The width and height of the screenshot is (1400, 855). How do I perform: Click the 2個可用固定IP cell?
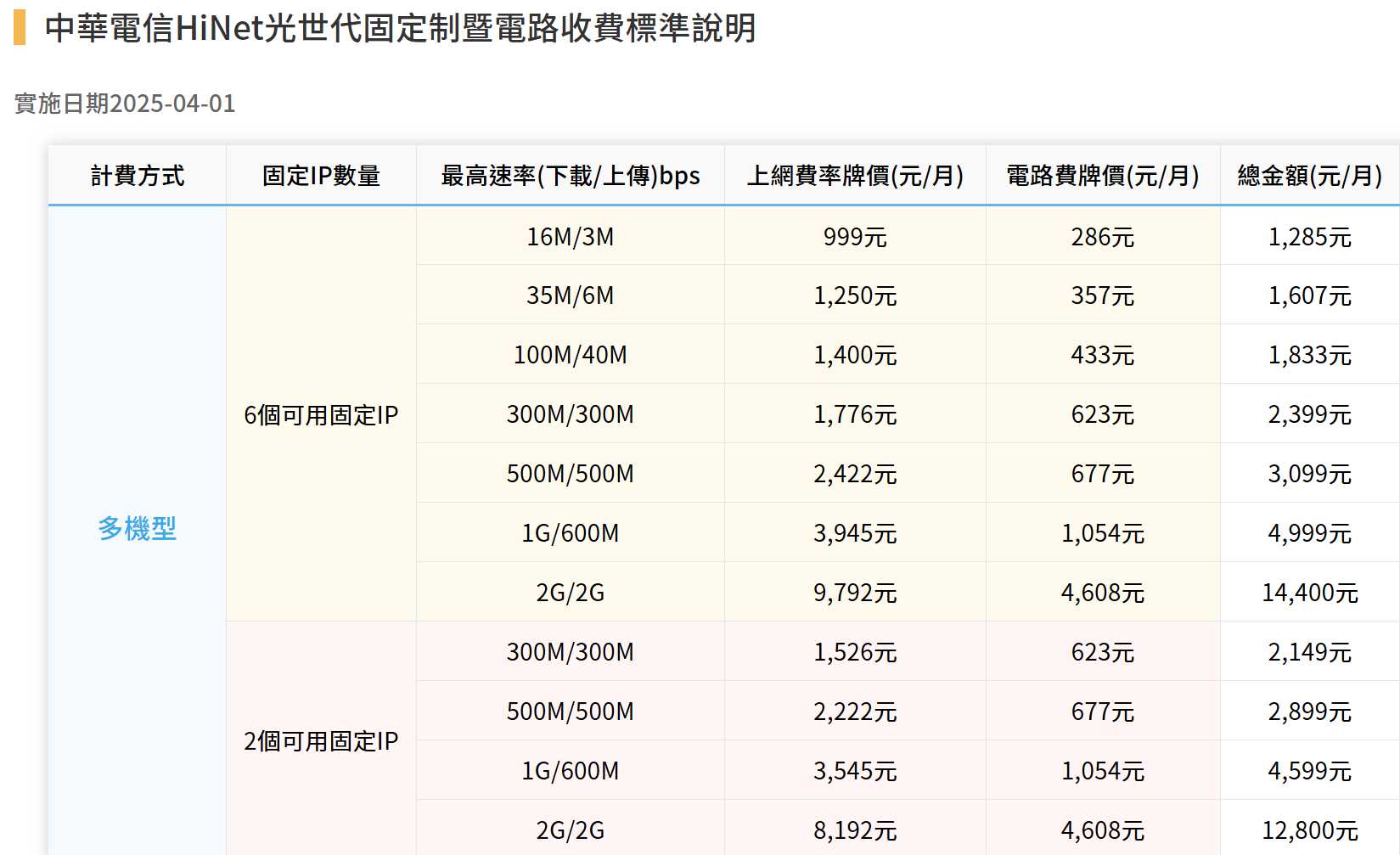321,740
